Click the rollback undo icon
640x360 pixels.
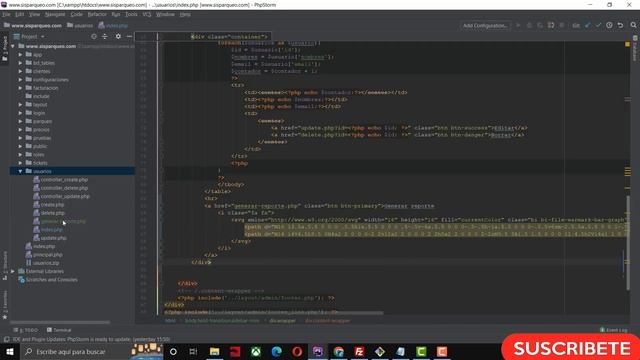coord(620,25)
